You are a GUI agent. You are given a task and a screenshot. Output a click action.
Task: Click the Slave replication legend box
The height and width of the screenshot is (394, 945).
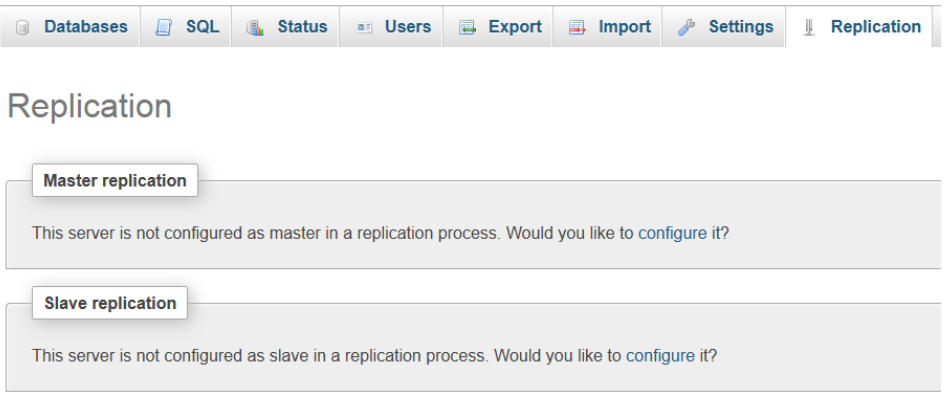click(x=110, y=302)
